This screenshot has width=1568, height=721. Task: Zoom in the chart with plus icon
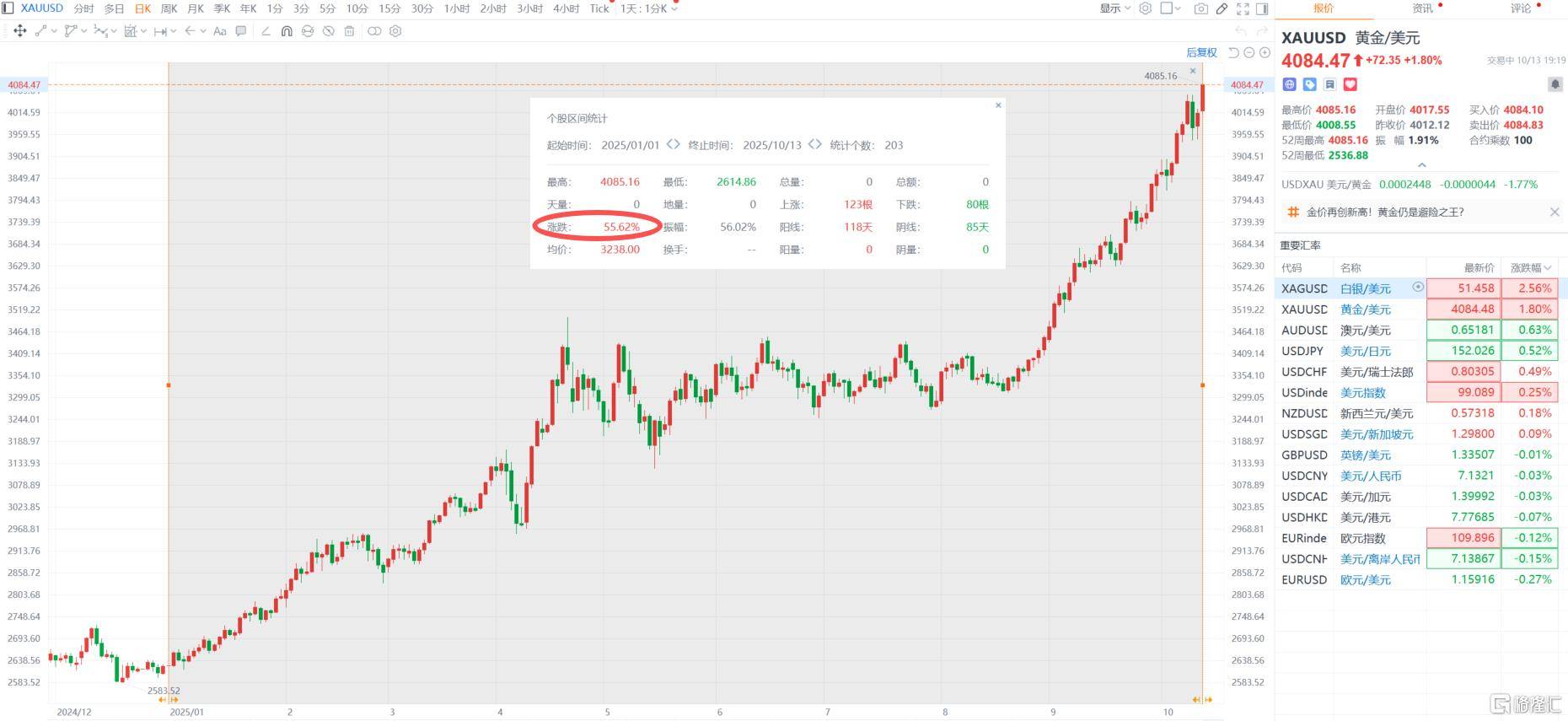[1265, 52]
